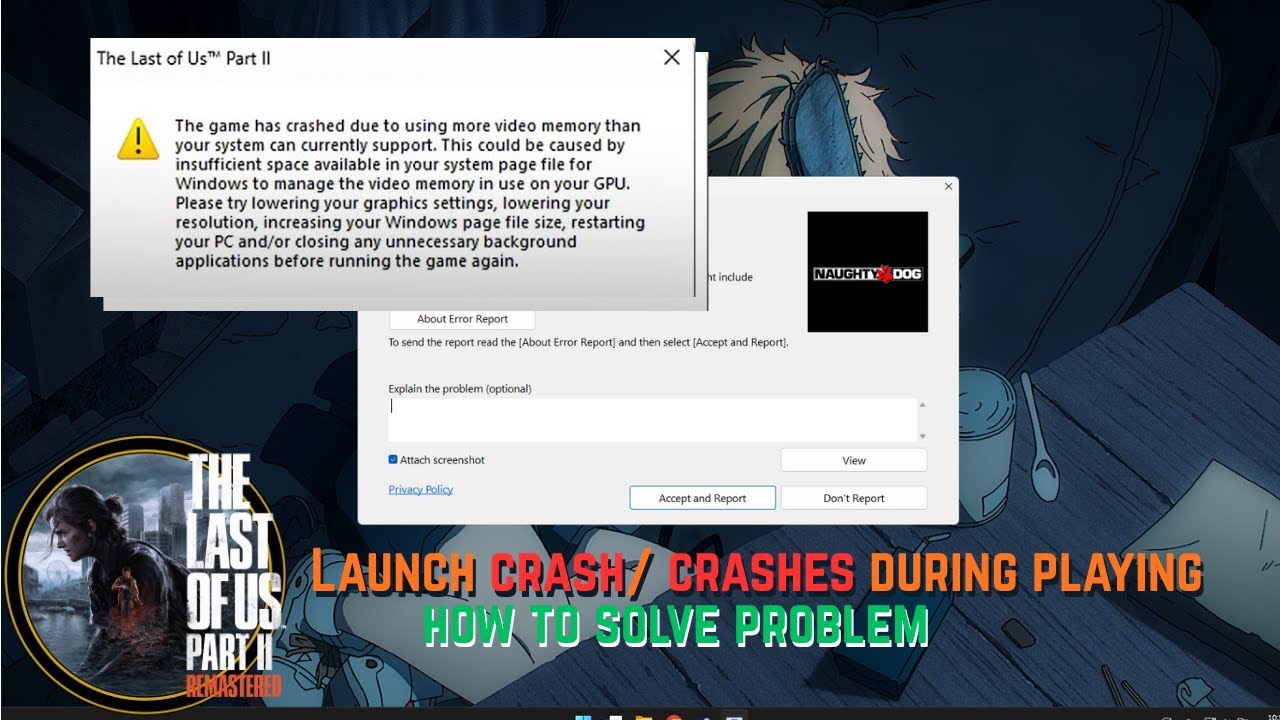This screenshot has width=1280, height=720.
Task: Close the error report window
Action: coord(948,186)
